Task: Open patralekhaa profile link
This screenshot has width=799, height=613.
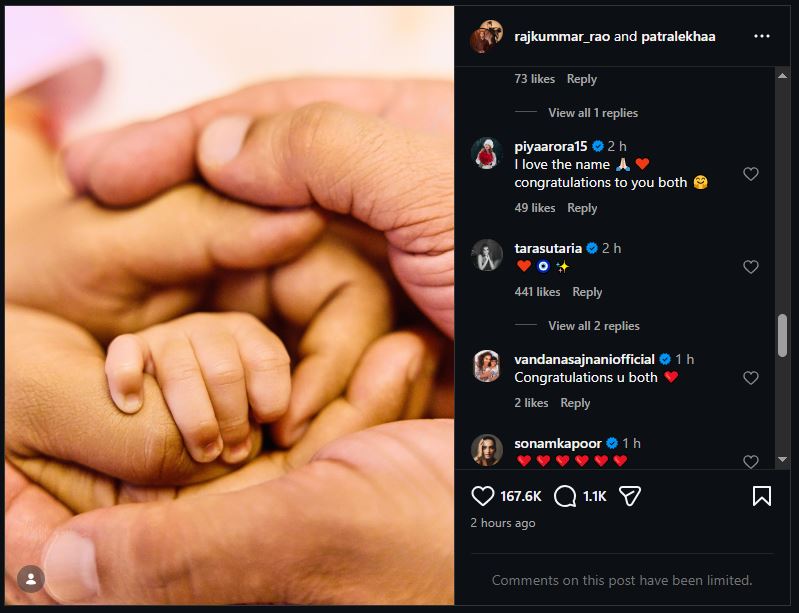Action: pos(678,36)
